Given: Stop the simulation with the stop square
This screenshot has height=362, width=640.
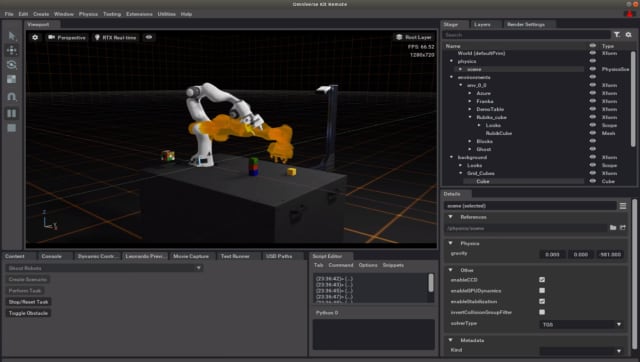Looking at the screenshot, I should coord(12,128).
